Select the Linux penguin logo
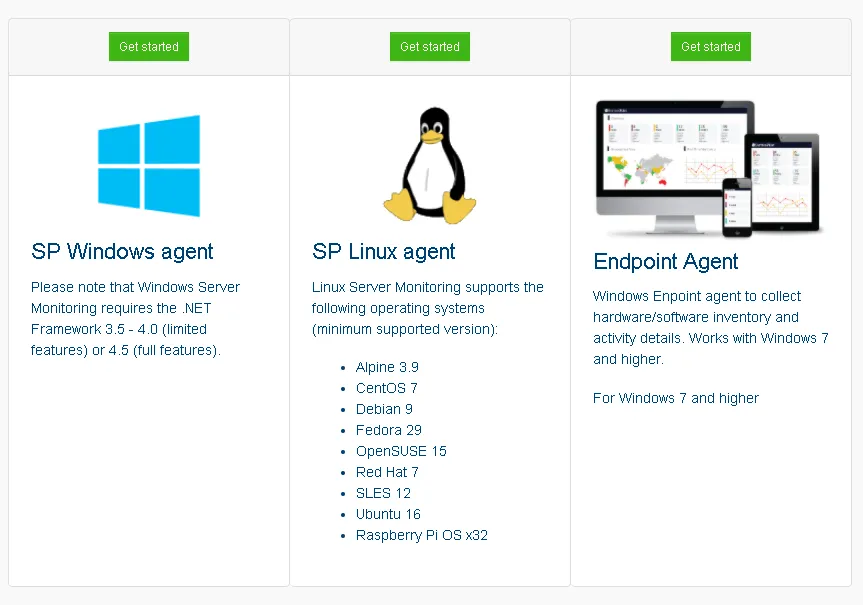Screen dimensions: 863x605 coord(430,163)
